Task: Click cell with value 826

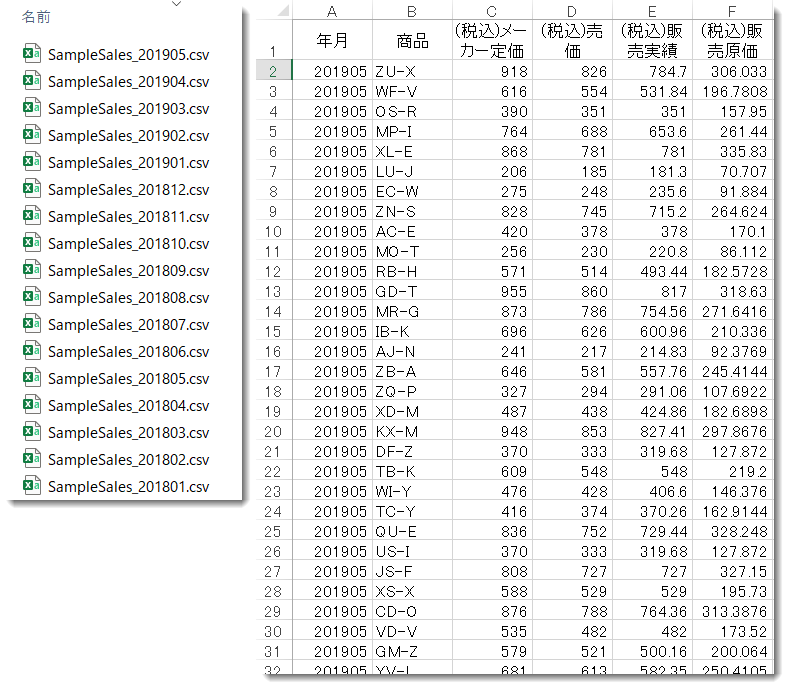Action: 572,71
